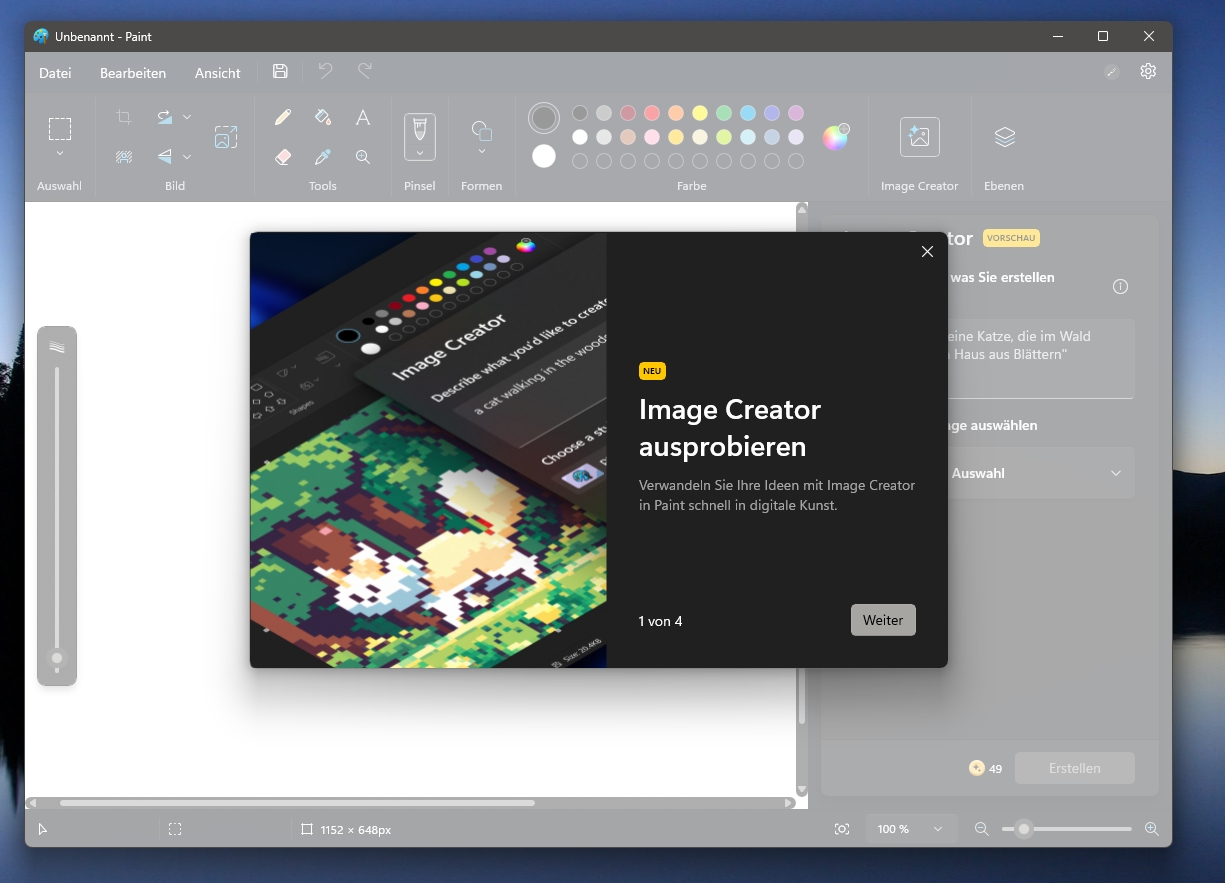Click the zoom in magnifier in status bar

[x=1152, y=829]
